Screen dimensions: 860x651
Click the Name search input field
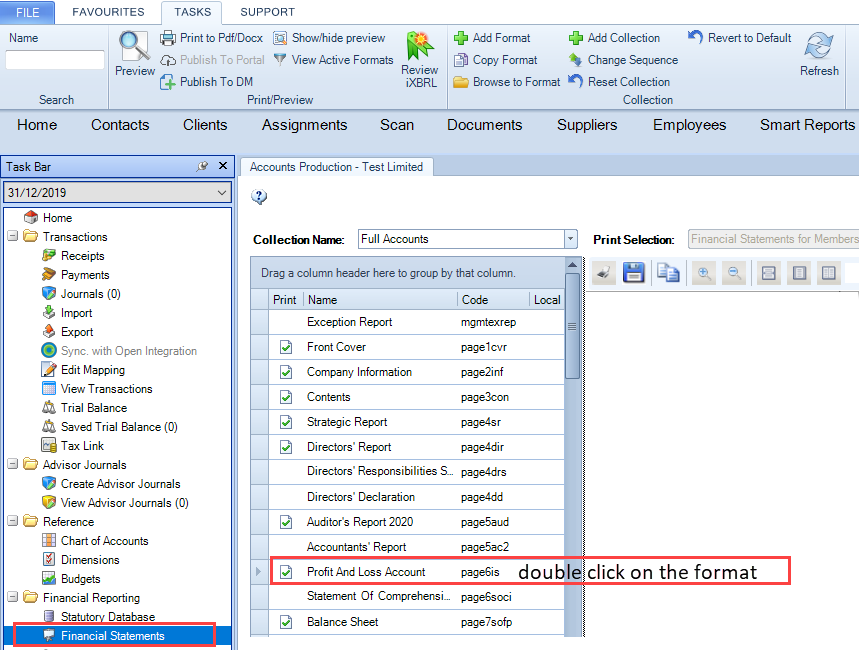tap(55, 60)
